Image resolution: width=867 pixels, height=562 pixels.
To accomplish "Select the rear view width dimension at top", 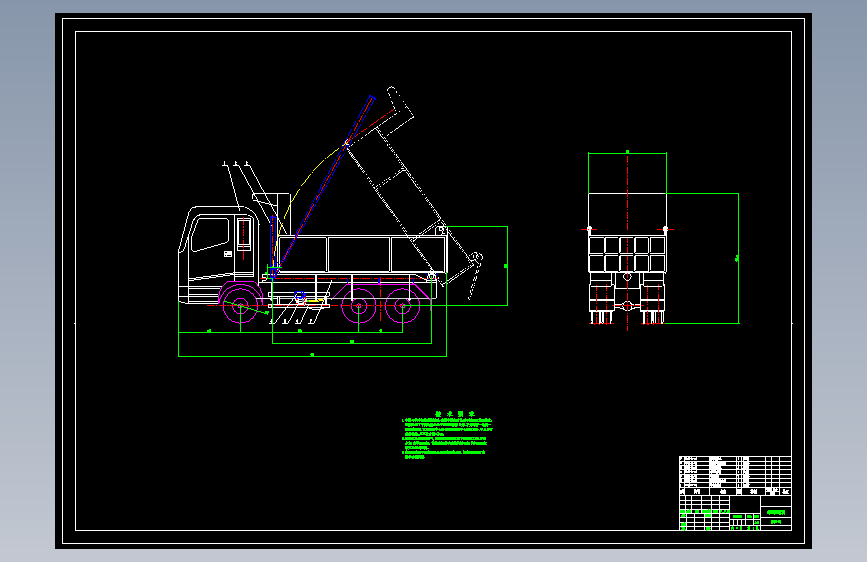I will (x=627, y=153).
